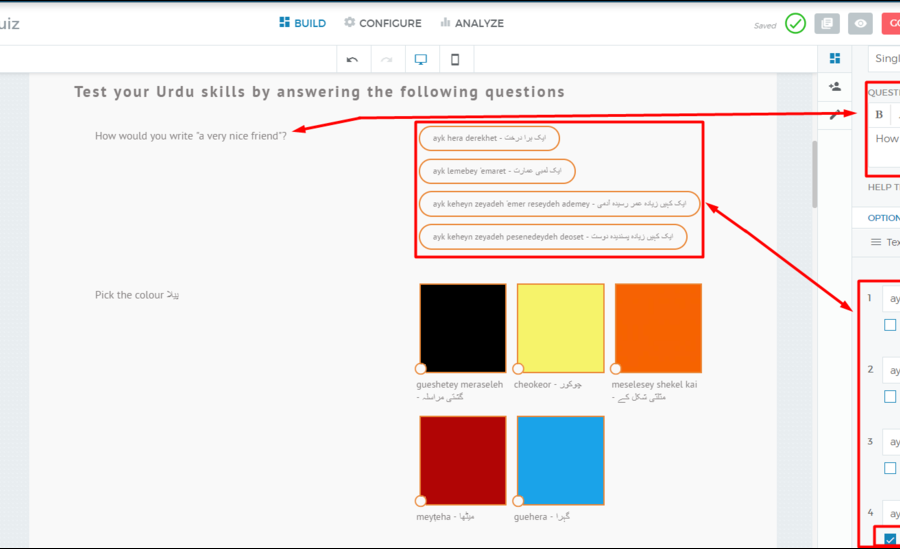This screenshot has width=900, height=549.
Task: Tick the checkbox under option 1
Action: [x=890, y=325]
